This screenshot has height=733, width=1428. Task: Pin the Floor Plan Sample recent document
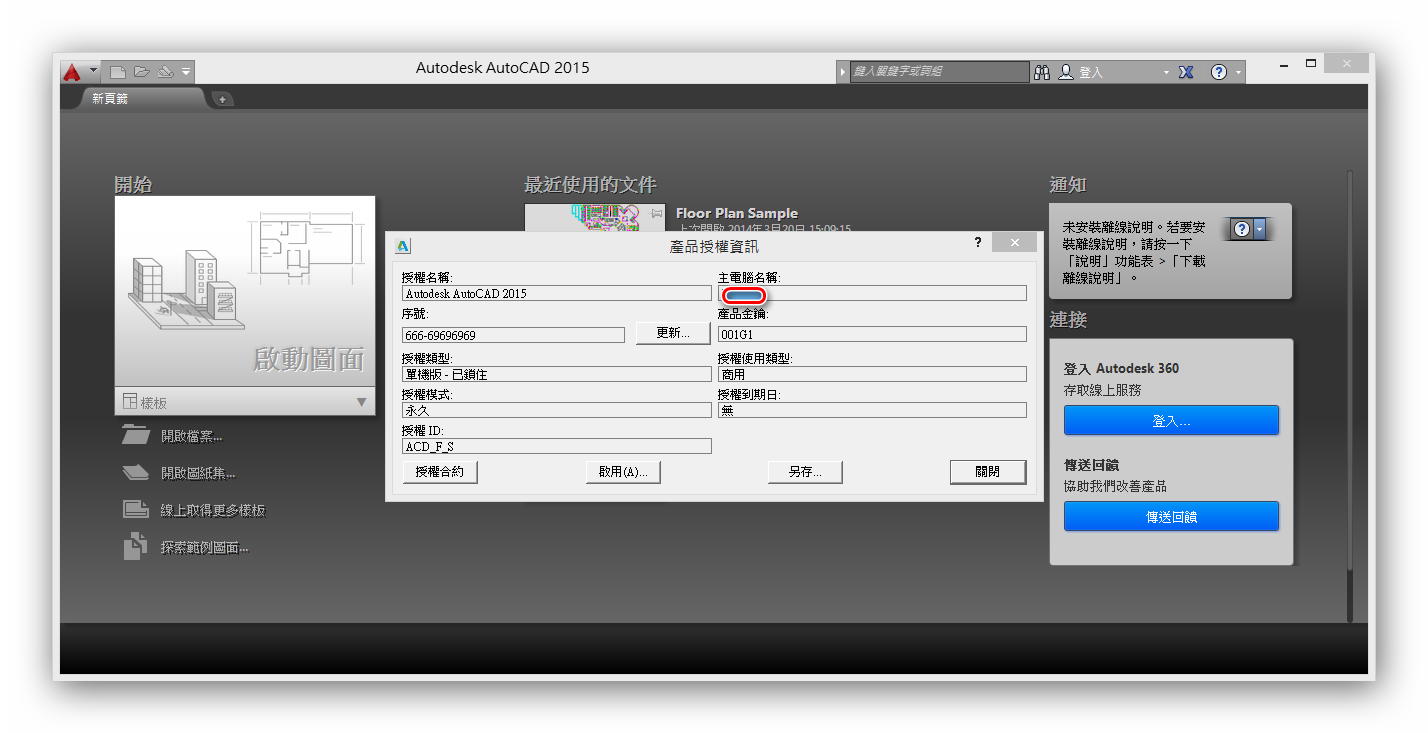pos(656,213)
